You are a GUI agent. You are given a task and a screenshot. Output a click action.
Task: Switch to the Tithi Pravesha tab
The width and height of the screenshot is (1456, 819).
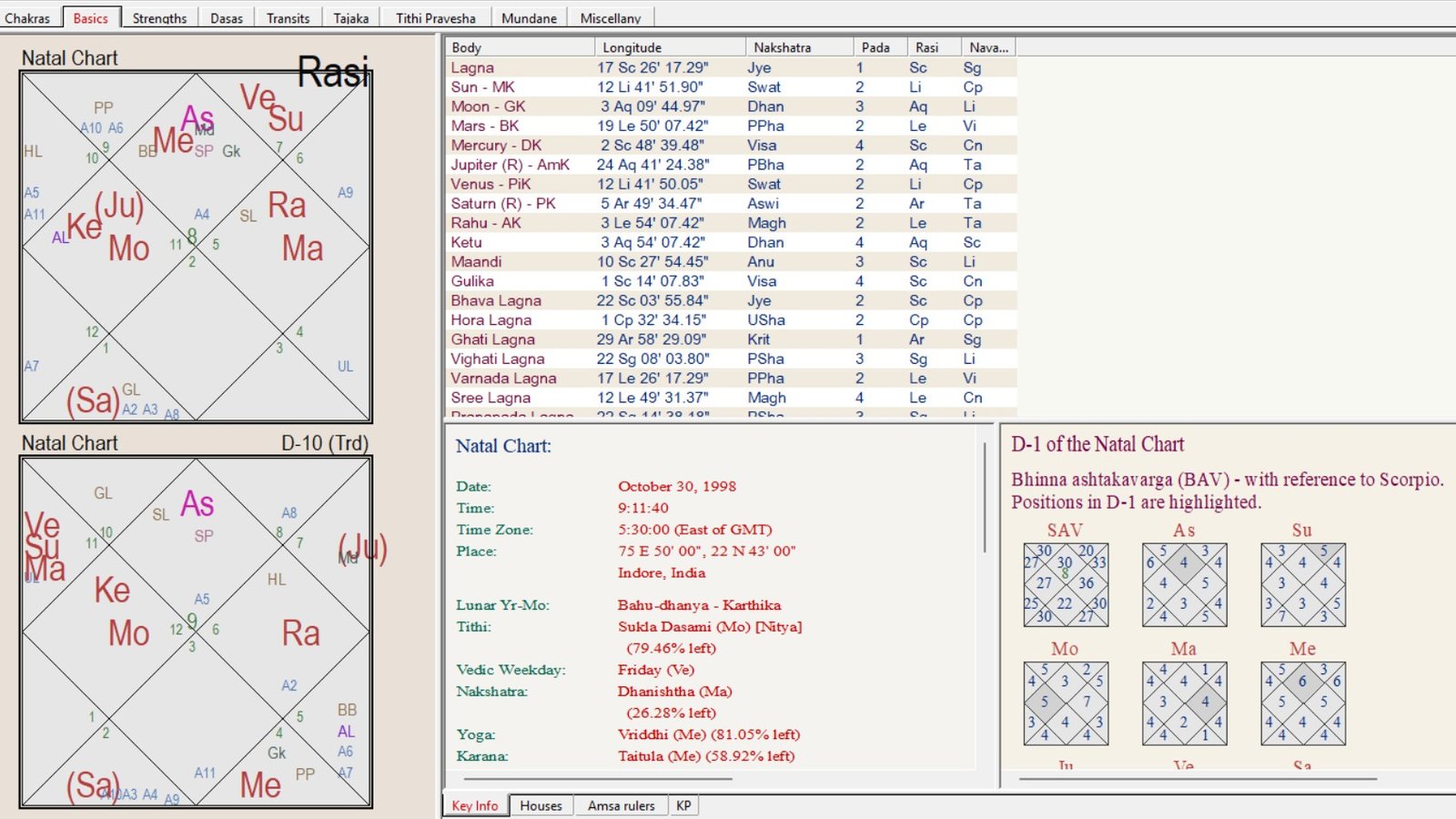(436, 18)
